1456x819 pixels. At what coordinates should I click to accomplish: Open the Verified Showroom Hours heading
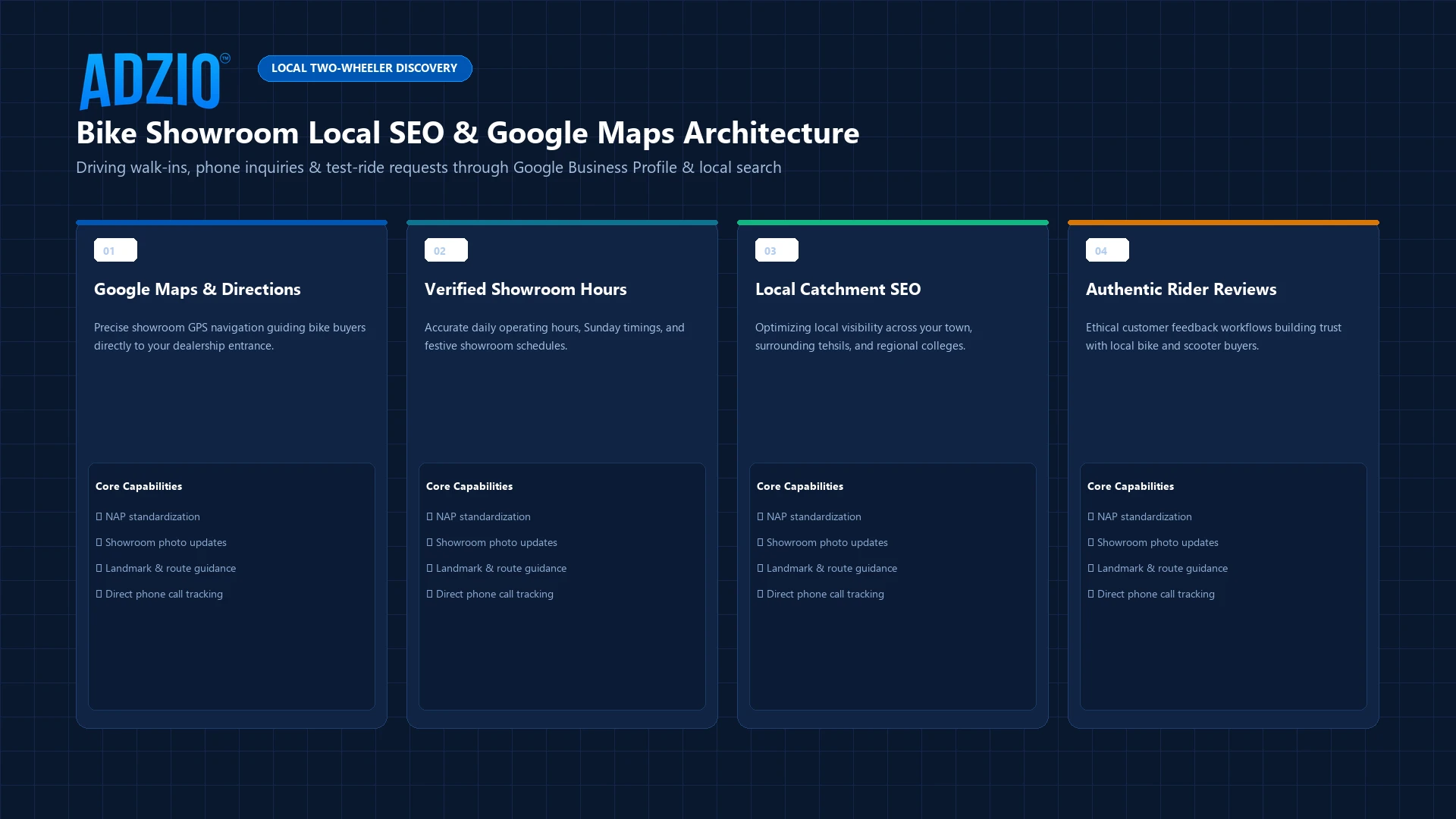coord(526,289)
